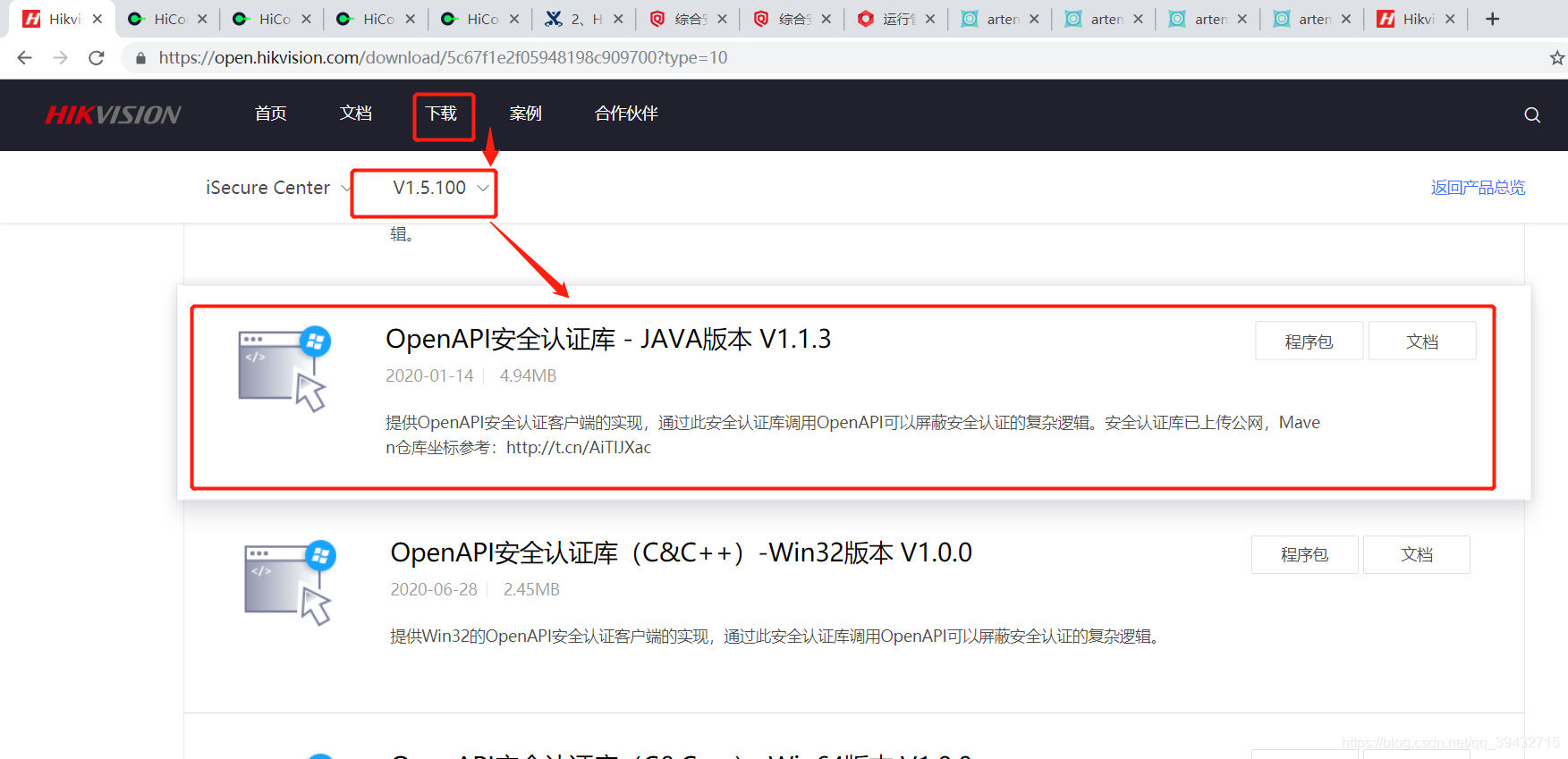
Task: Close the 运行 tab
Action: tap(930, 19)
